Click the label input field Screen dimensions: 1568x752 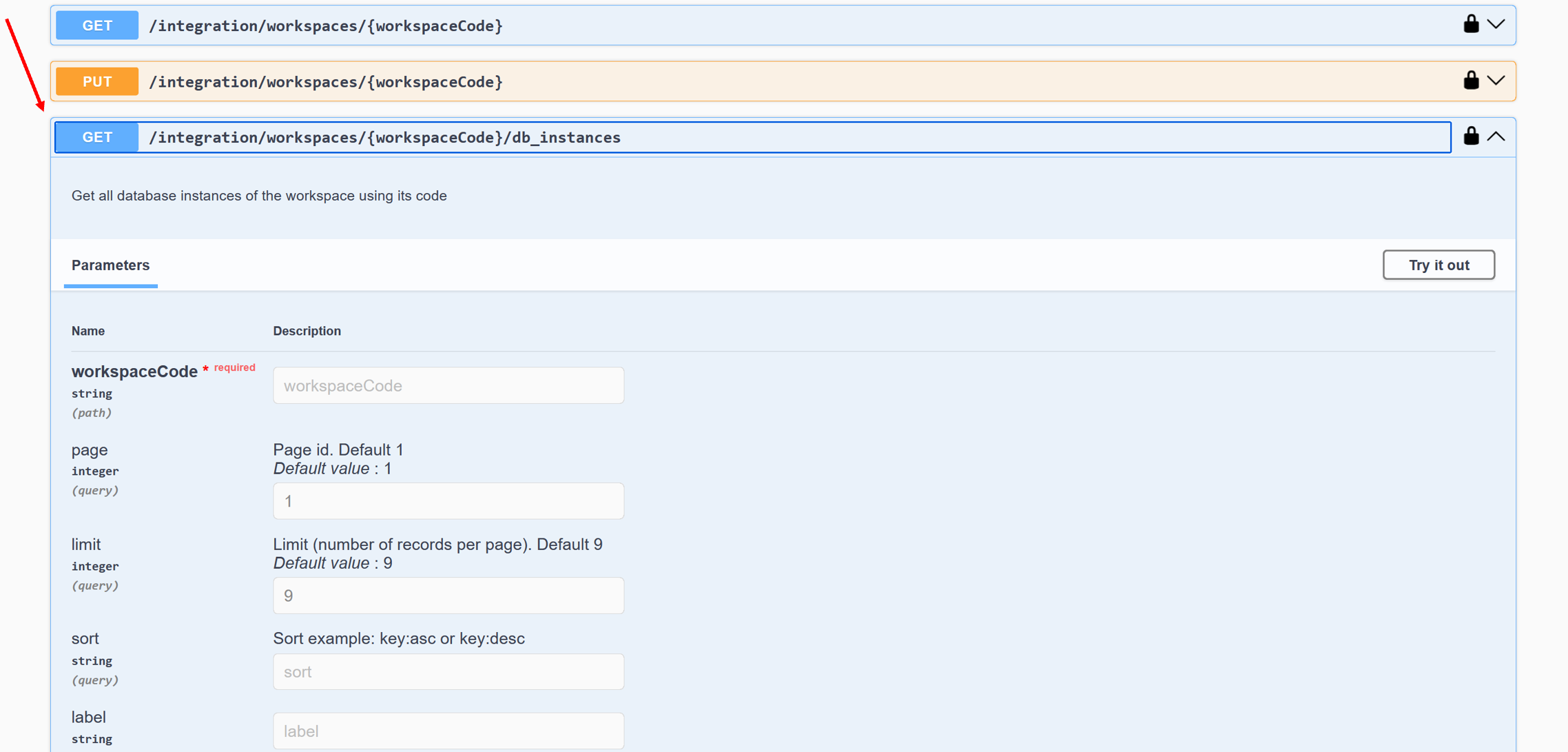coord(448,731)
